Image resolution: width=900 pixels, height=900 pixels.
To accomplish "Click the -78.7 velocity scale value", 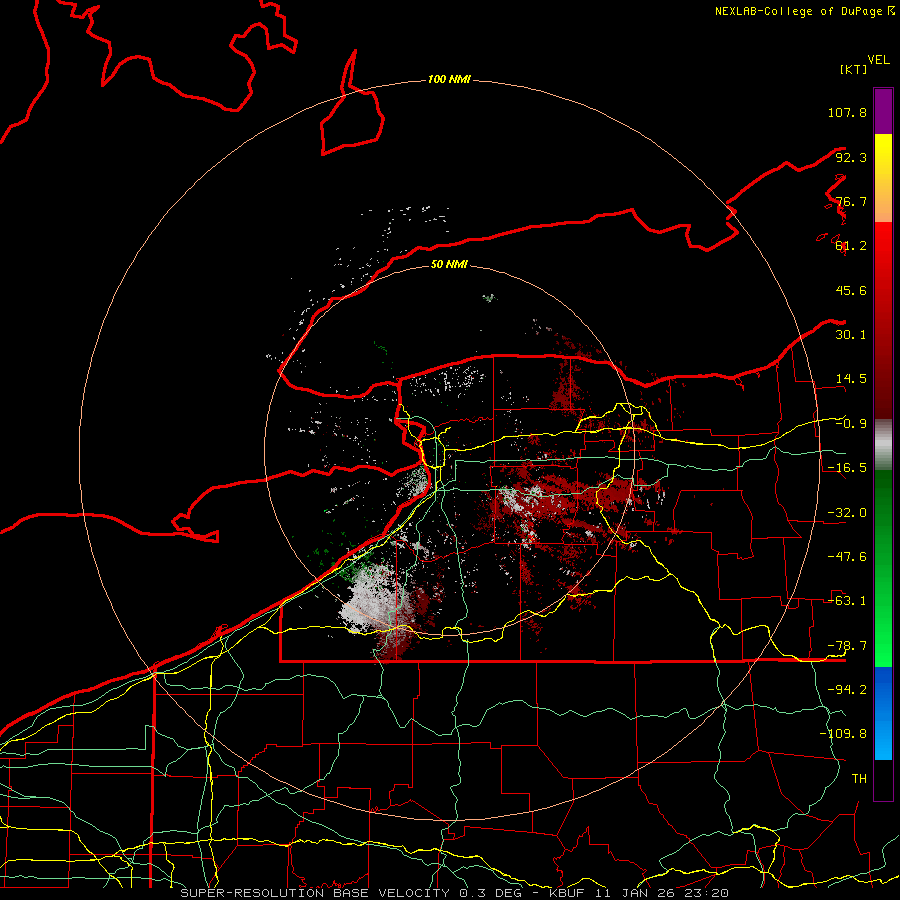I will (x=847, y=646).
